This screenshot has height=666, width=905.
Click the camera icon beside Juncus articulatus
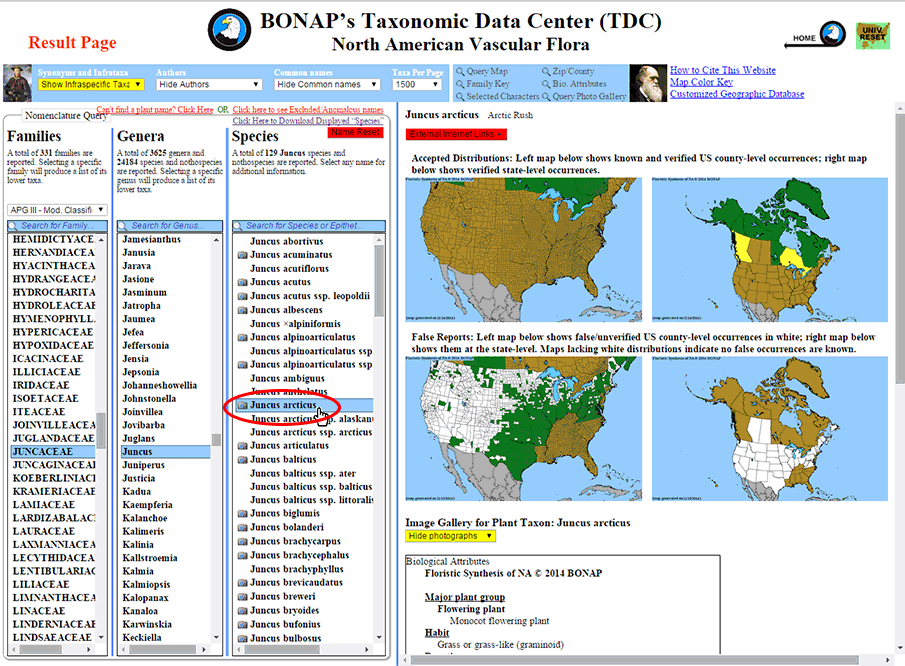pos(243,446)
